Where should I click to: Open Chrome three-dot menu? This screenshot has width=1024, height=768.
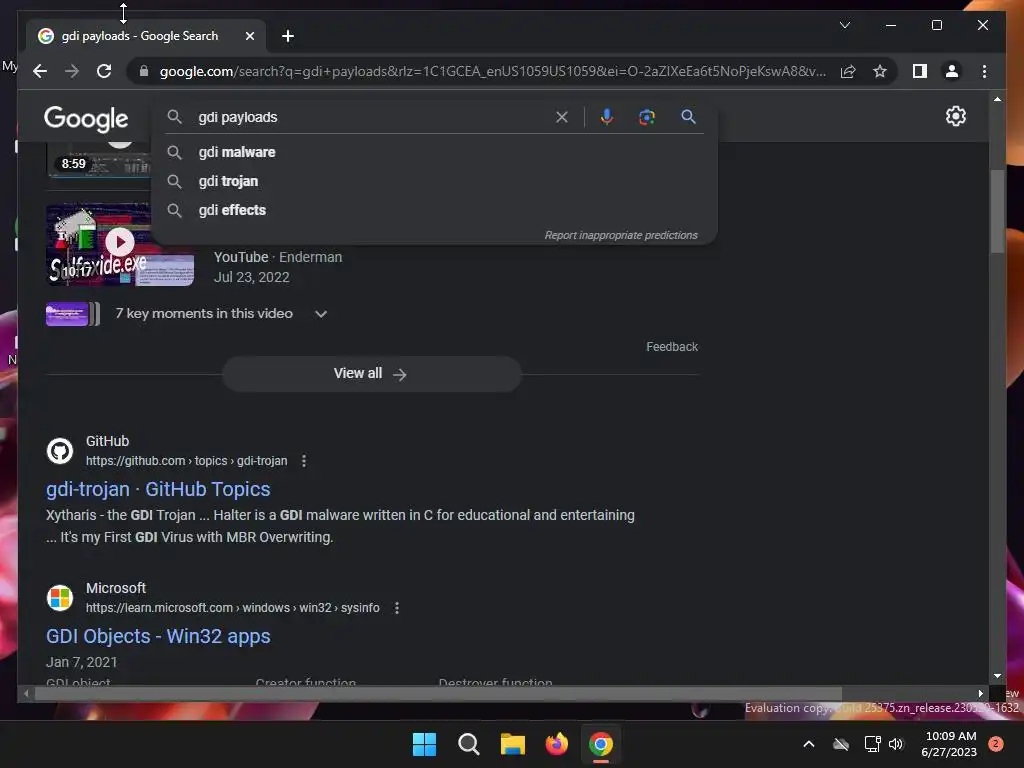[984, 71]
